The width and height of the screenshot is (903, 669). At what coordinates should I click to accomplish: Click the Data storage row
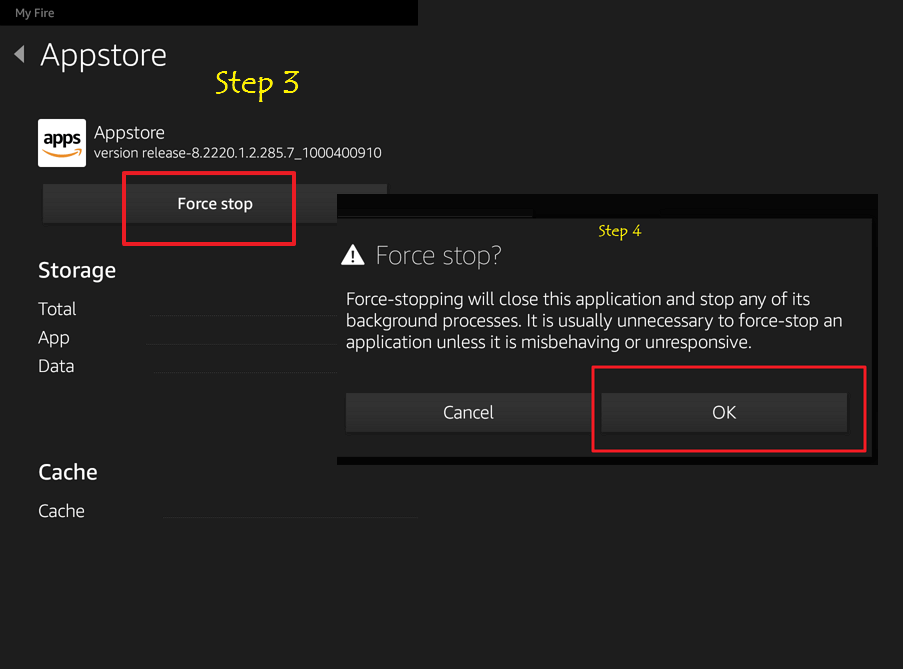coord(187,366)
